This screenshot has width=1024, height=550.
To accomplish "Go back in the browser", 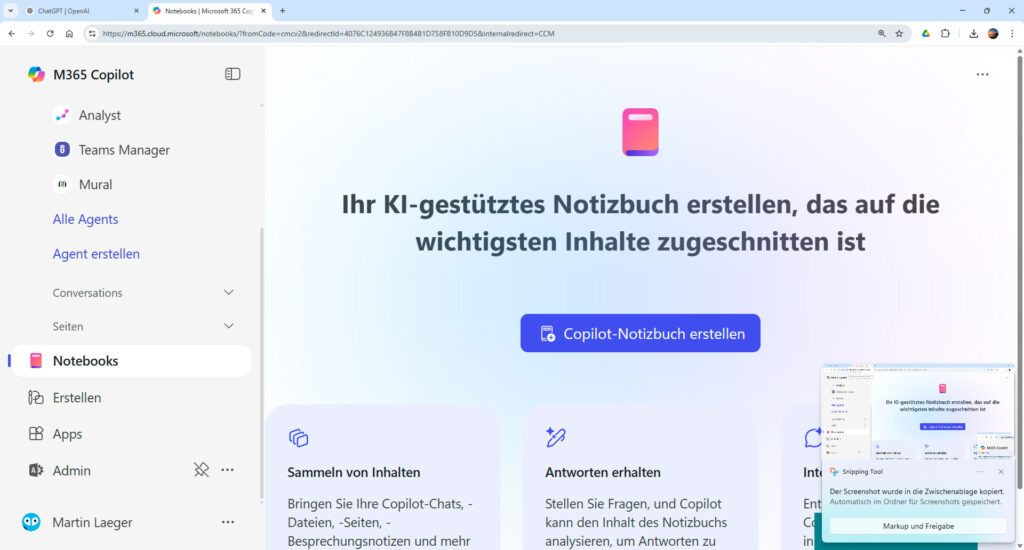I will pos(12,33).
